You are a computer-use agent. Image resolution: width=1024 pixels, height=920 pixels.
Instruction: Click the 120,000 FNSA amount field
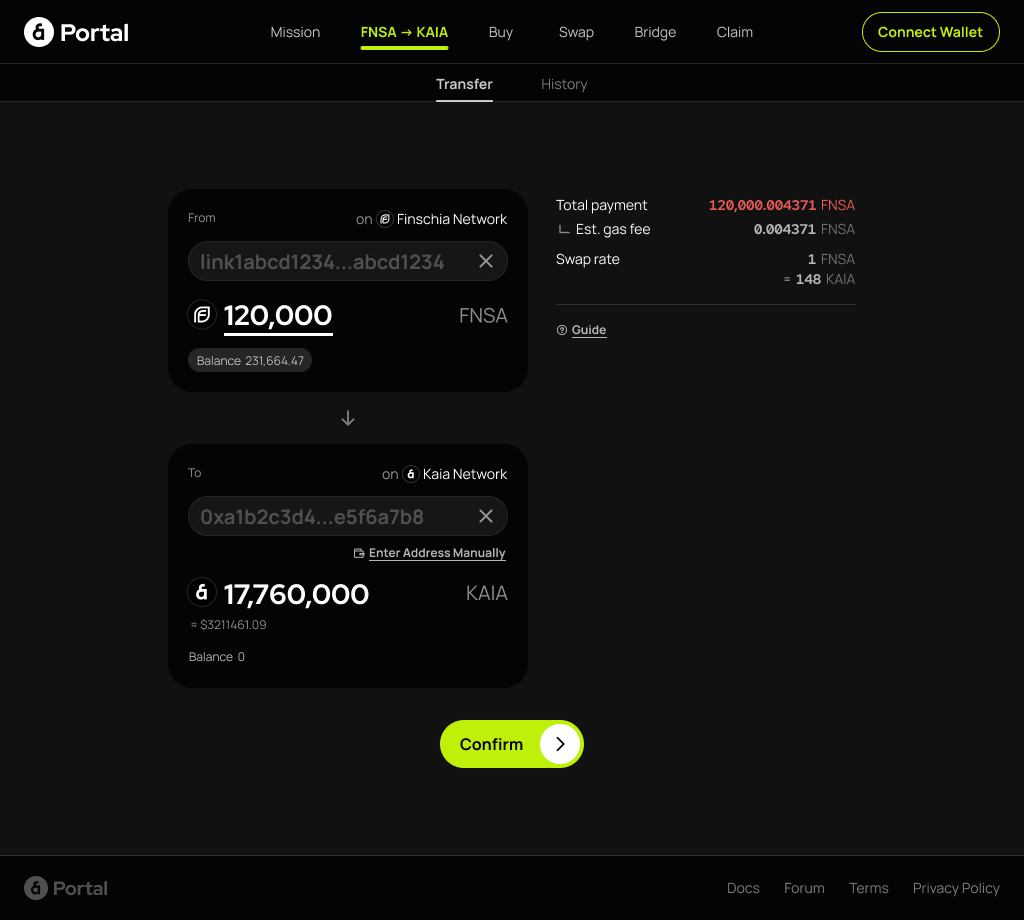coord(278,316)
